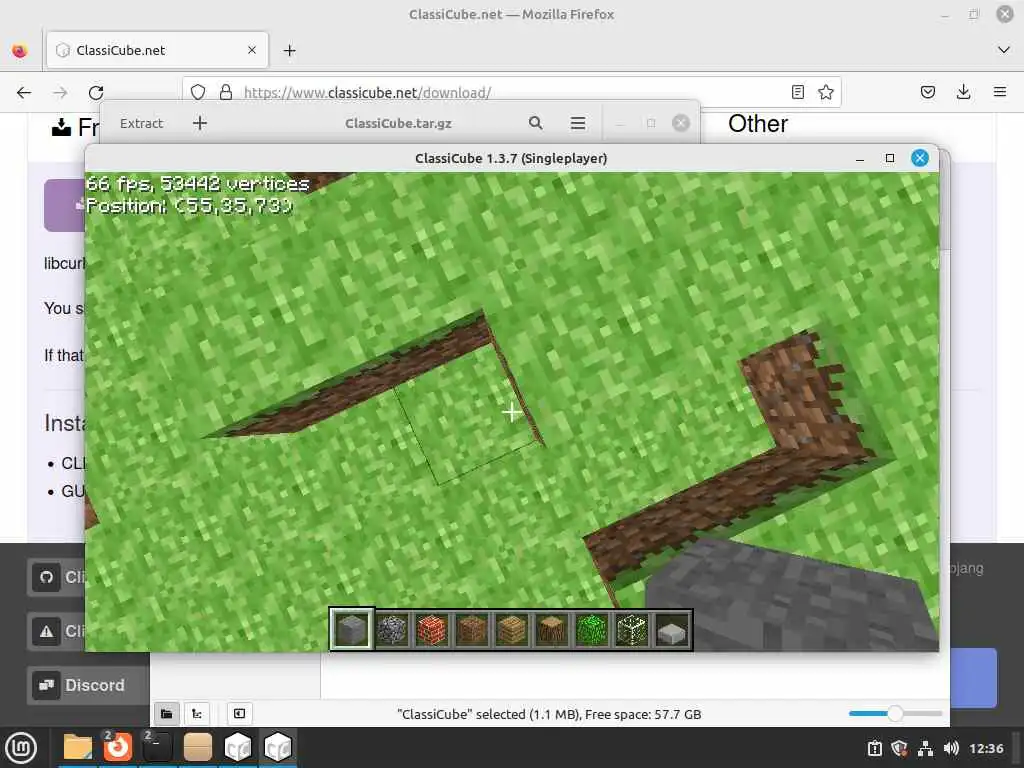The height and width of the screenshot is (768, 1024).
Task: Toggle Firefox reader view icon
Action: [x=797, y=92]
